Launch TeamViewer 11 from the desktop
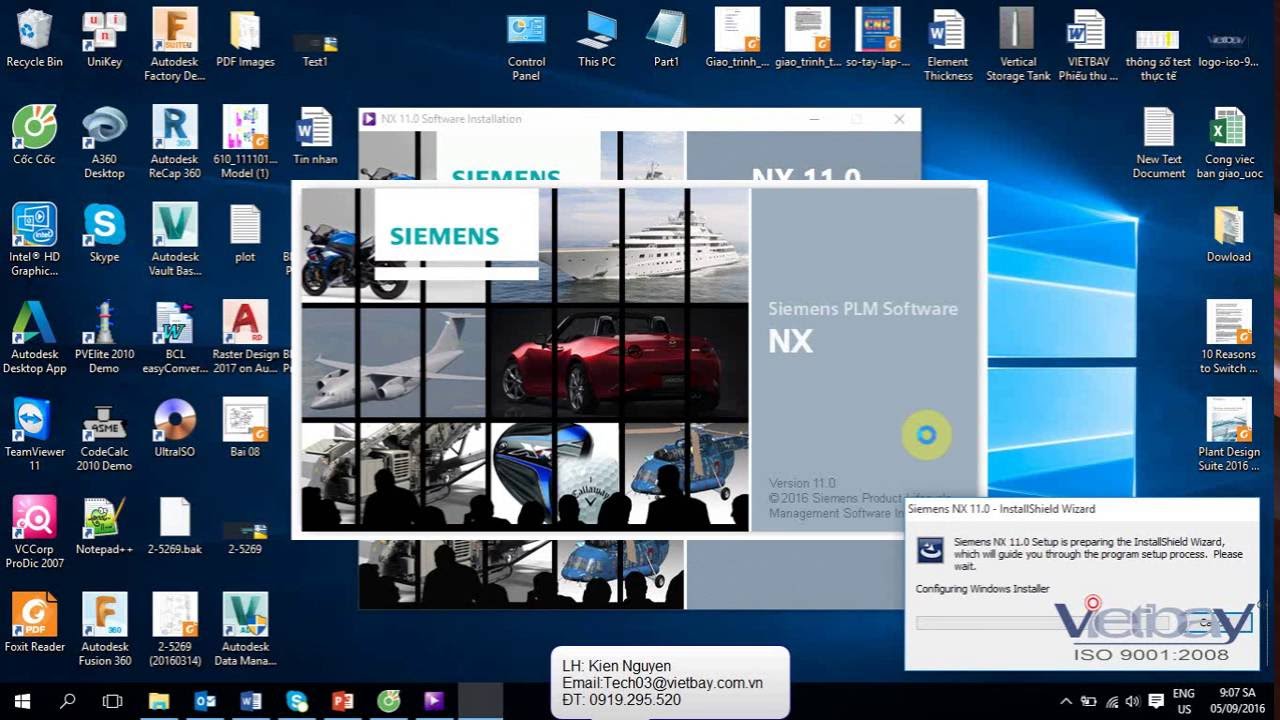Image resolution: width=1280 pixels, height=720 pixels. [34, 435]
